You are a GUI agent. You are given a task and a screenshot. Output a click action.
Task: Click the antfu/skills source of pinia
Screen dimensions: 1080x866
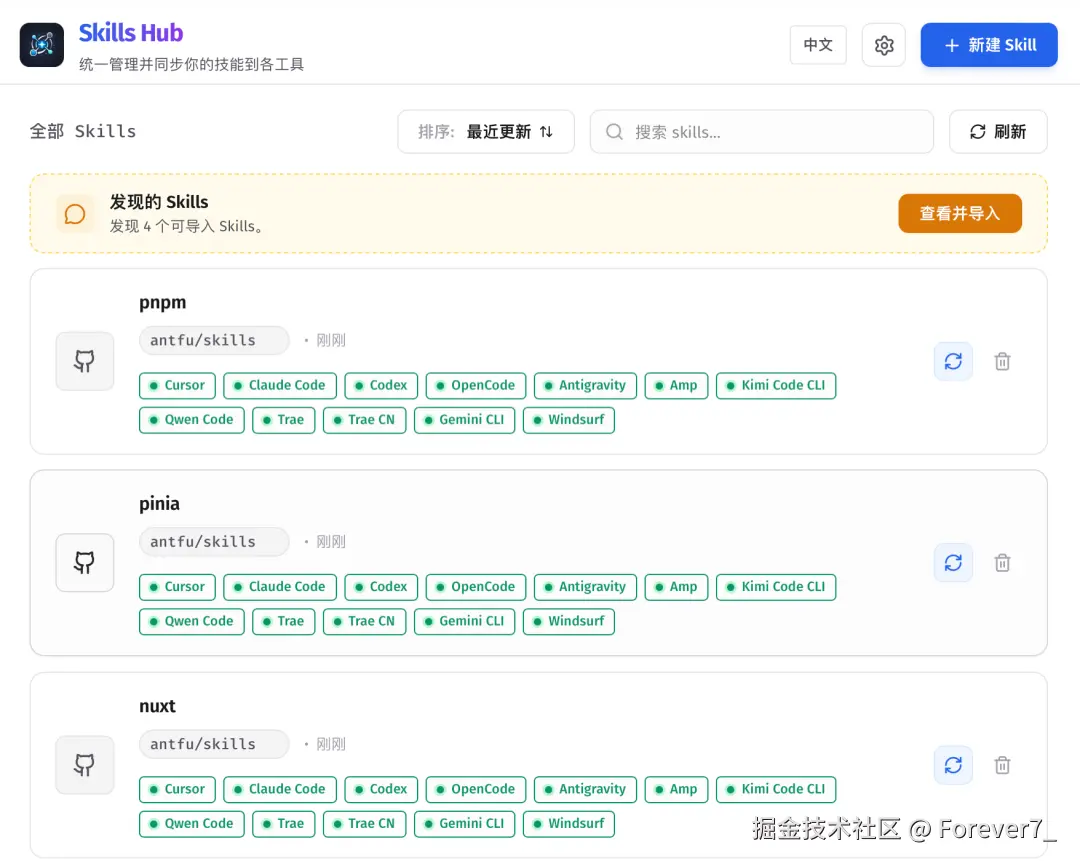pyautogui.click(x=214, y=542)
